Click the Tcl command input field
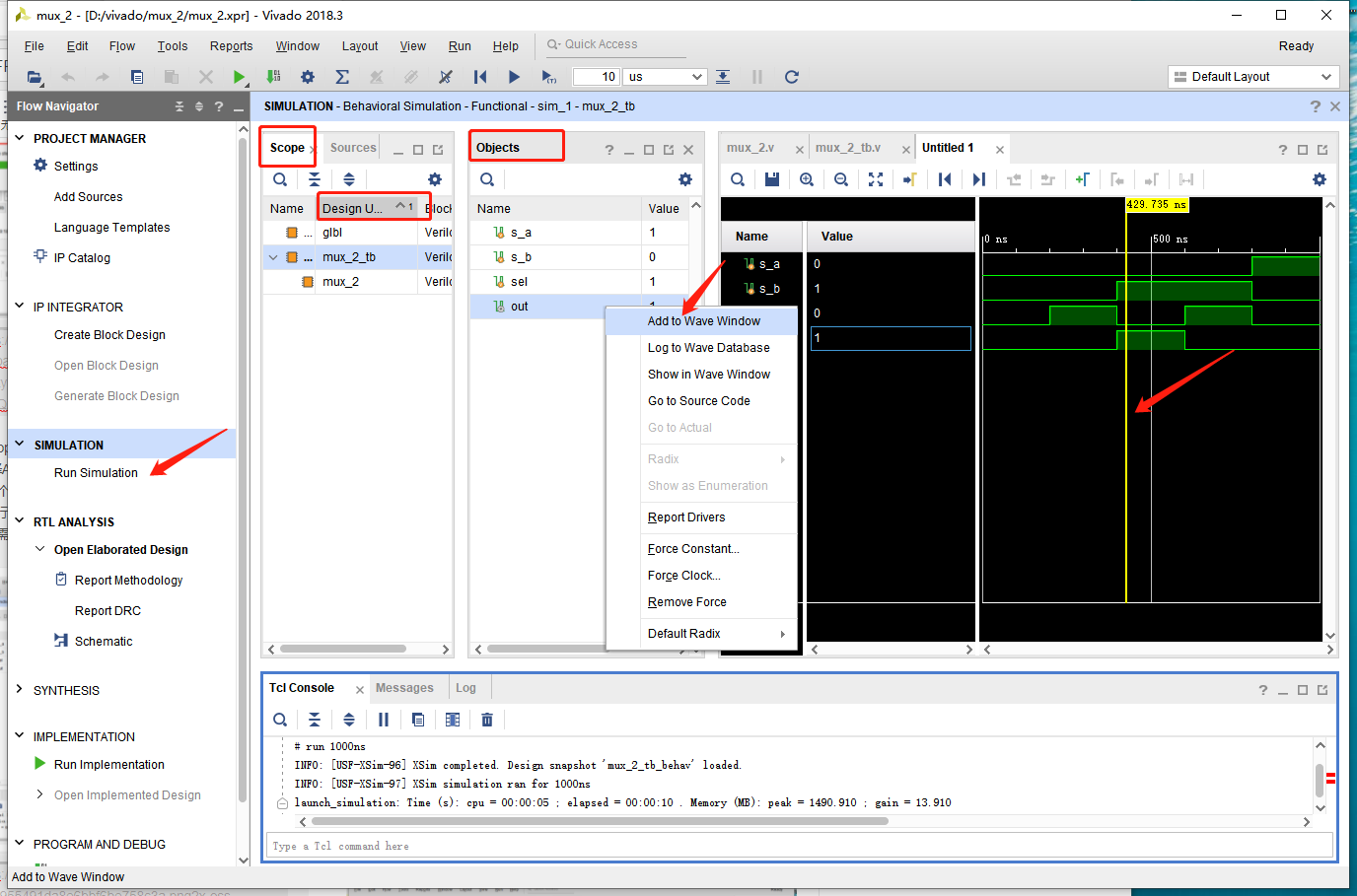 tap(800, 846)
